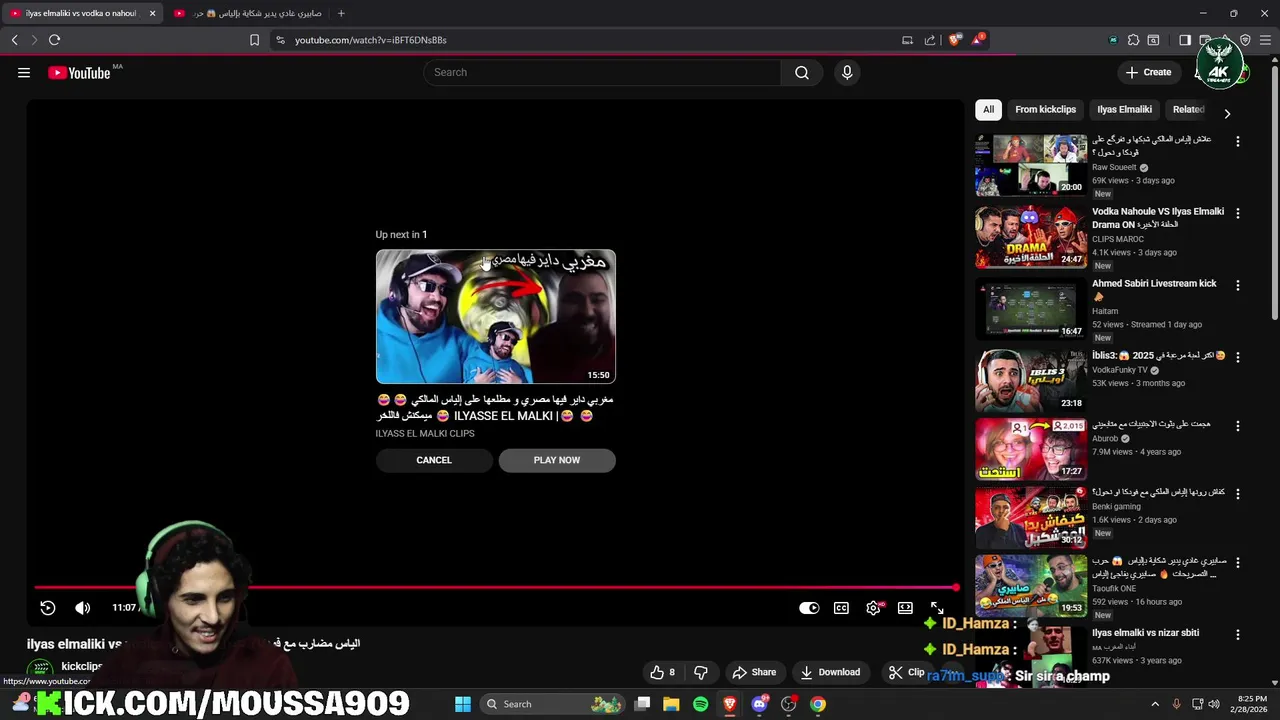Open the Brave Shields lion icon
Viewport: 1280px width, 720px height.
tap(955, 40)
